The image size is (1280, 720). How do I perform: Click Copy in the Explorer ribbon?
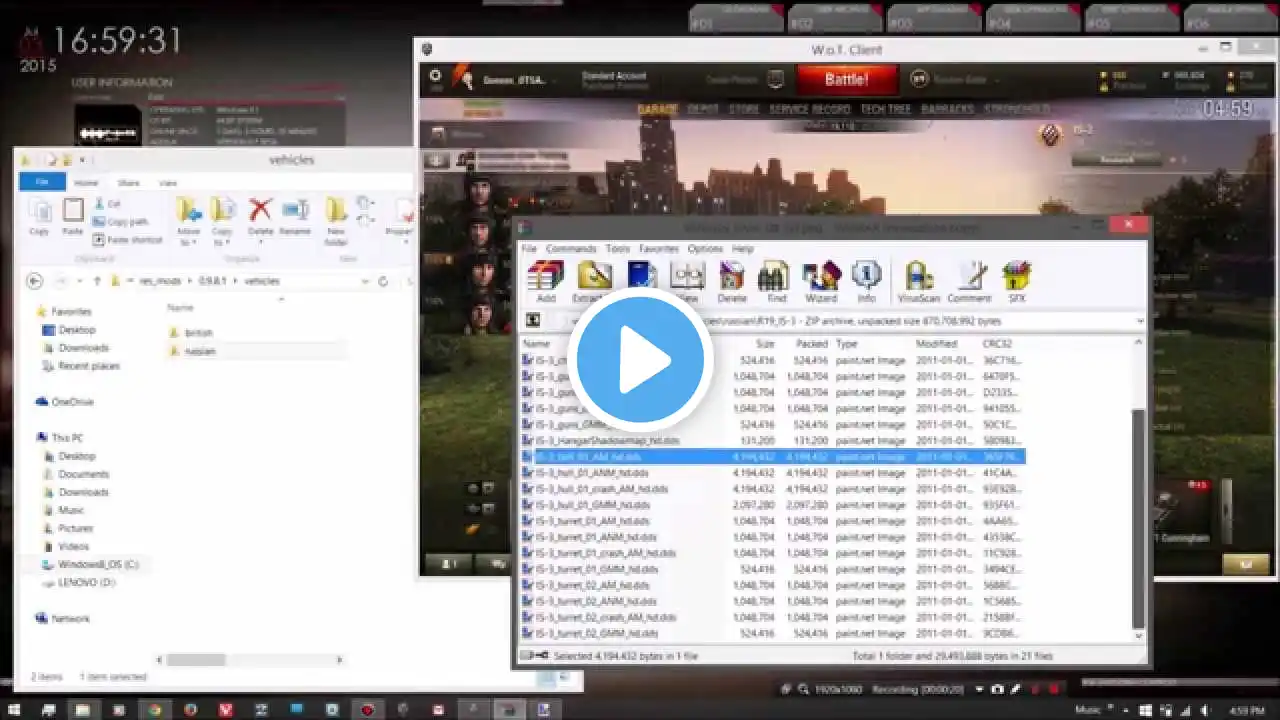tap(39, 216)
